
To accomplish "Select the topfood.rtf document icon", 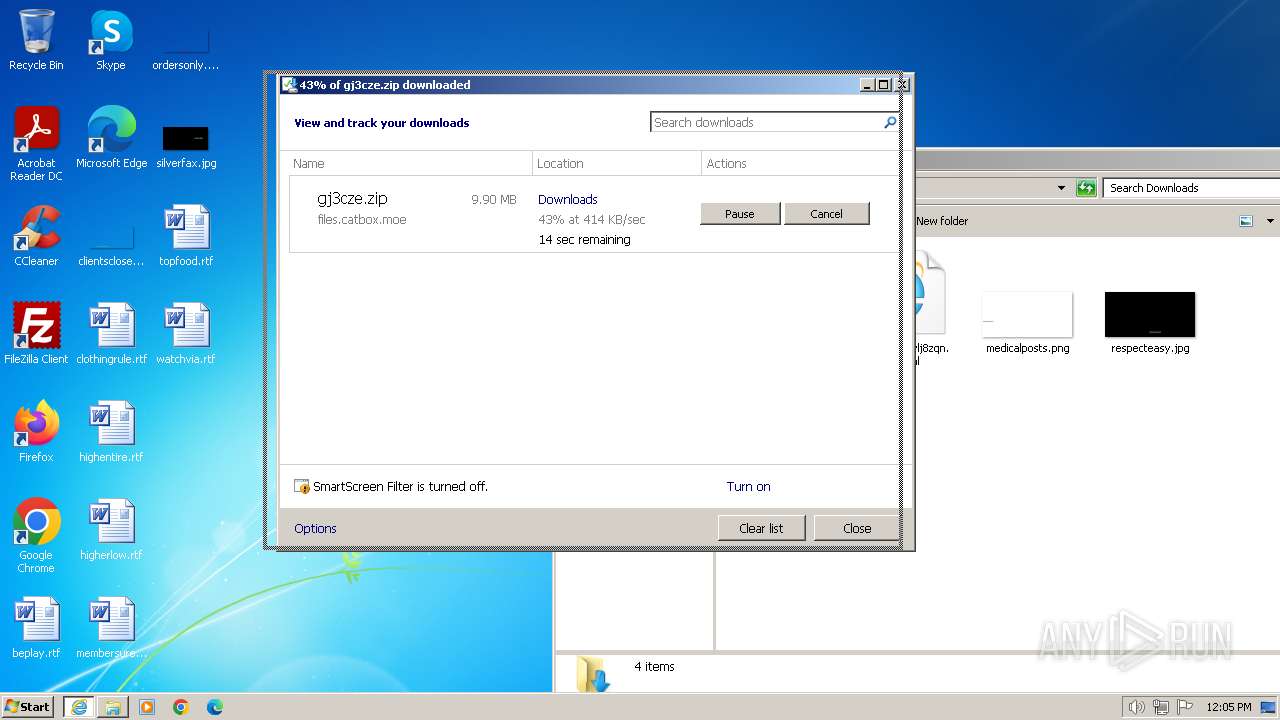I will pyautogui.click(x=186, y=236).
